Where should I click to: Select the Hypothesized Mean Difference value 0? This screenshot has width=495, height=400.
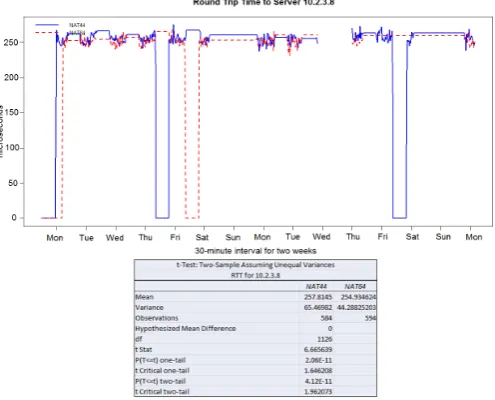(x=330, y=328)
